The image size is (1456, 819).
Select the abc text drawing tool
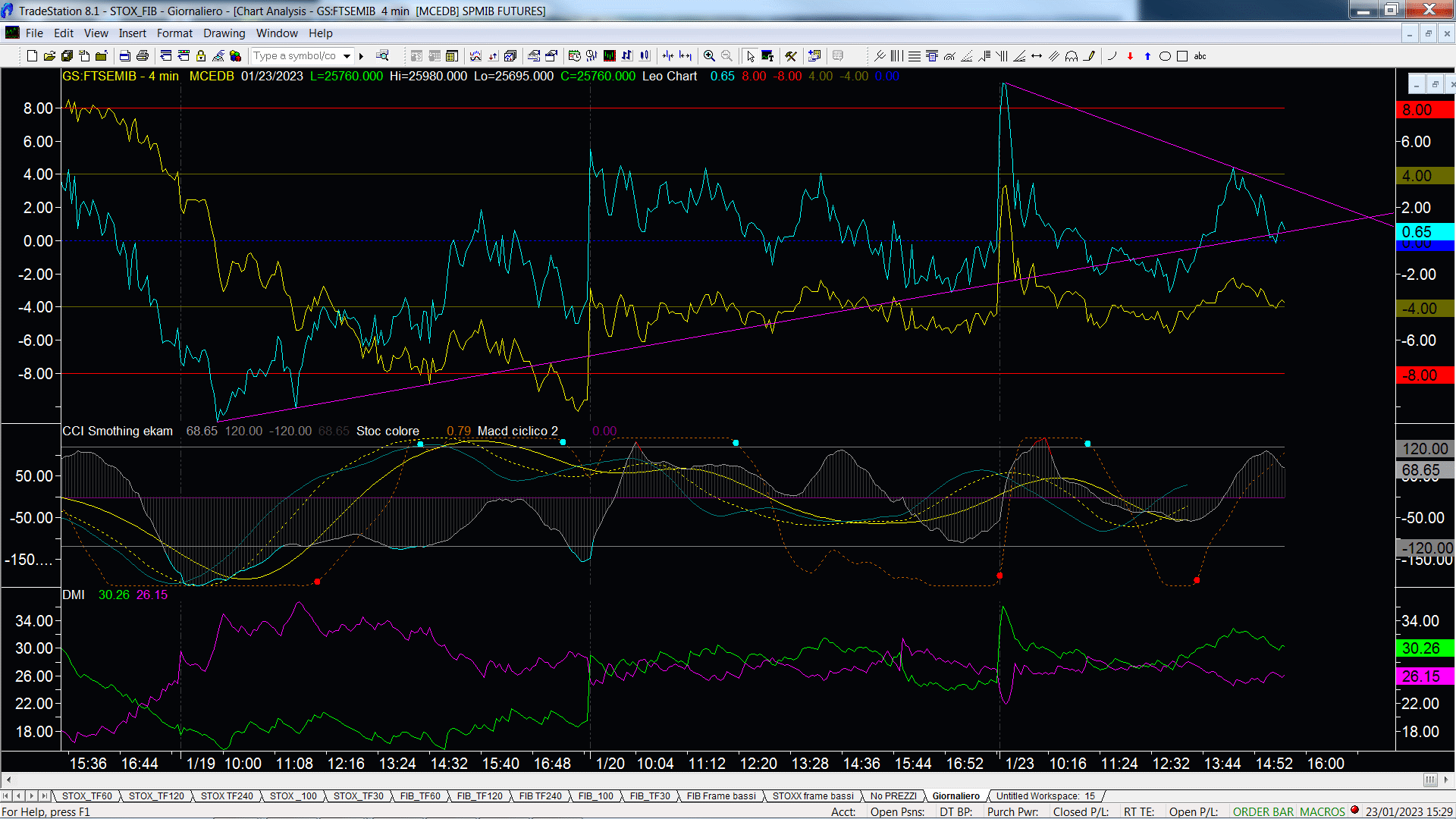point(1200,56)
